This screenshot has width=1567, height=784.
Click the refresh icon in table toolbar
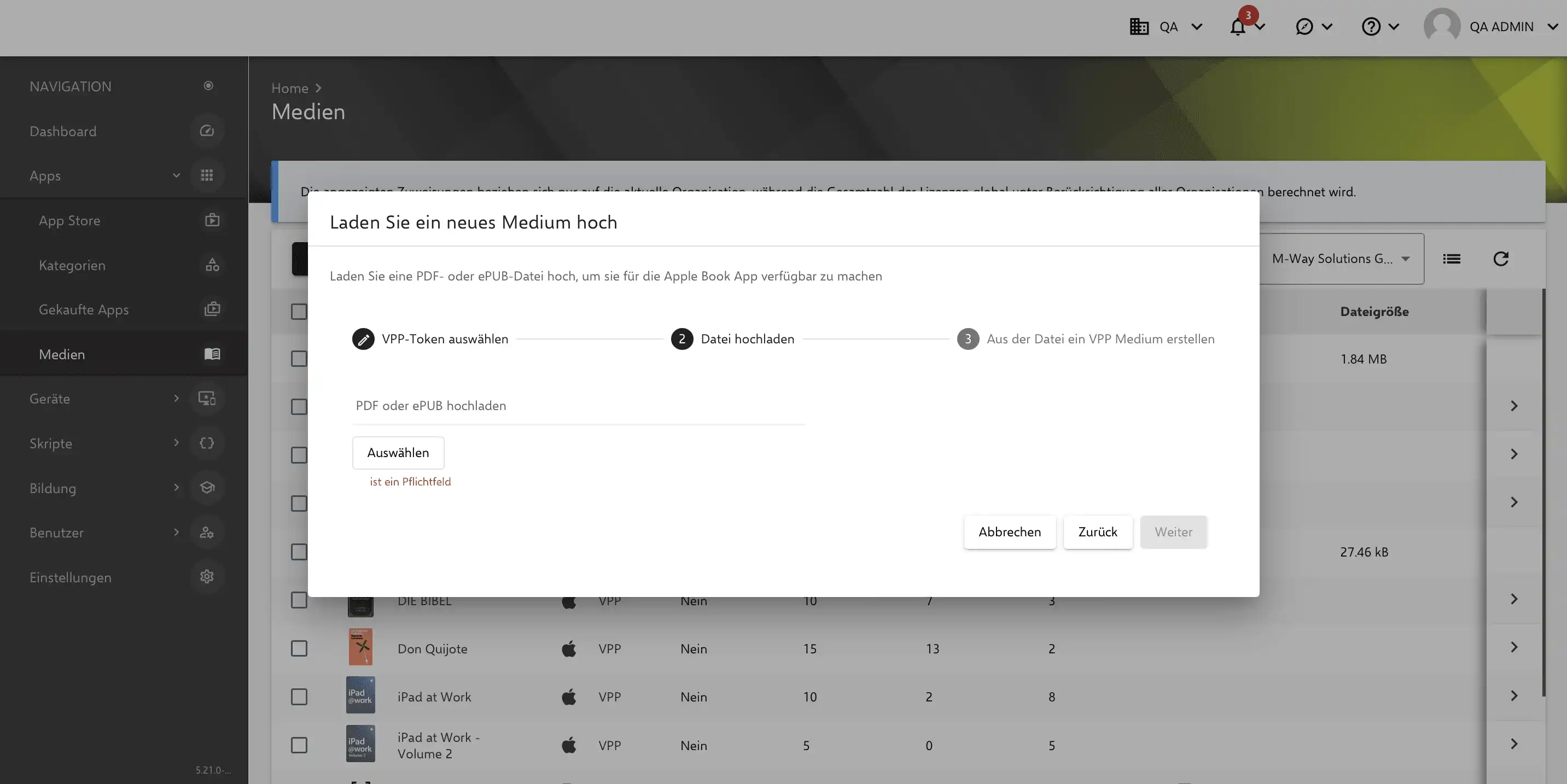tap(1501, 259)
